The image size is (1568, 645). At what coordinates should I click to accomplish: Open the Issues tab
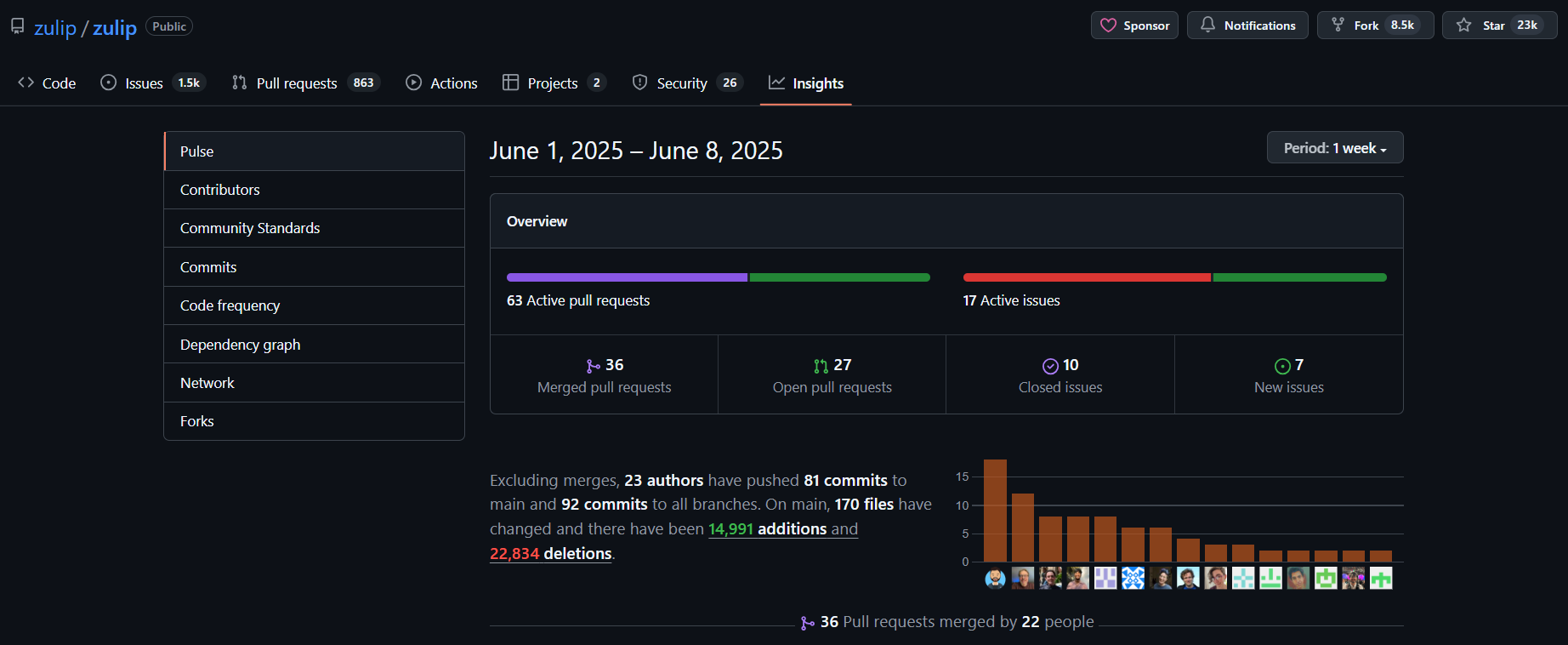[x=143, y=83]
